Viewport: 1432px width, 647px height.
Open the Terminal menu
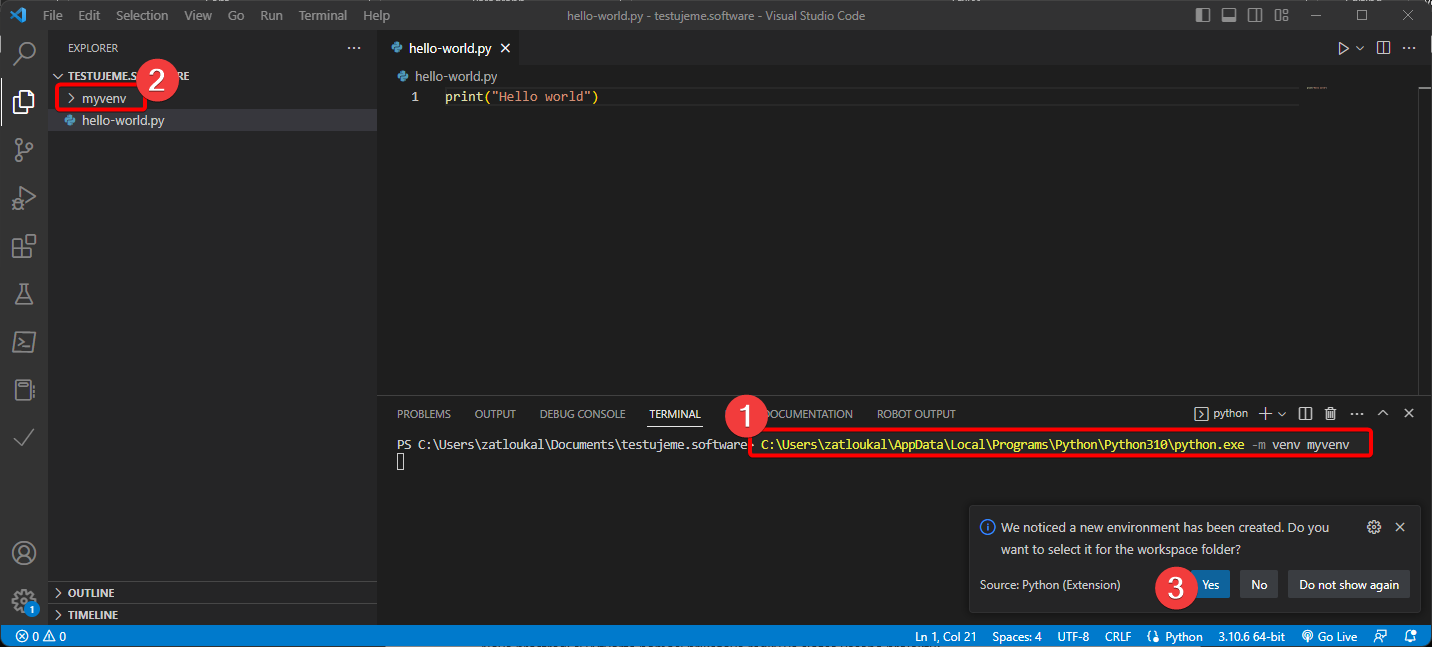pyautogui.click(x=323, y=16)
